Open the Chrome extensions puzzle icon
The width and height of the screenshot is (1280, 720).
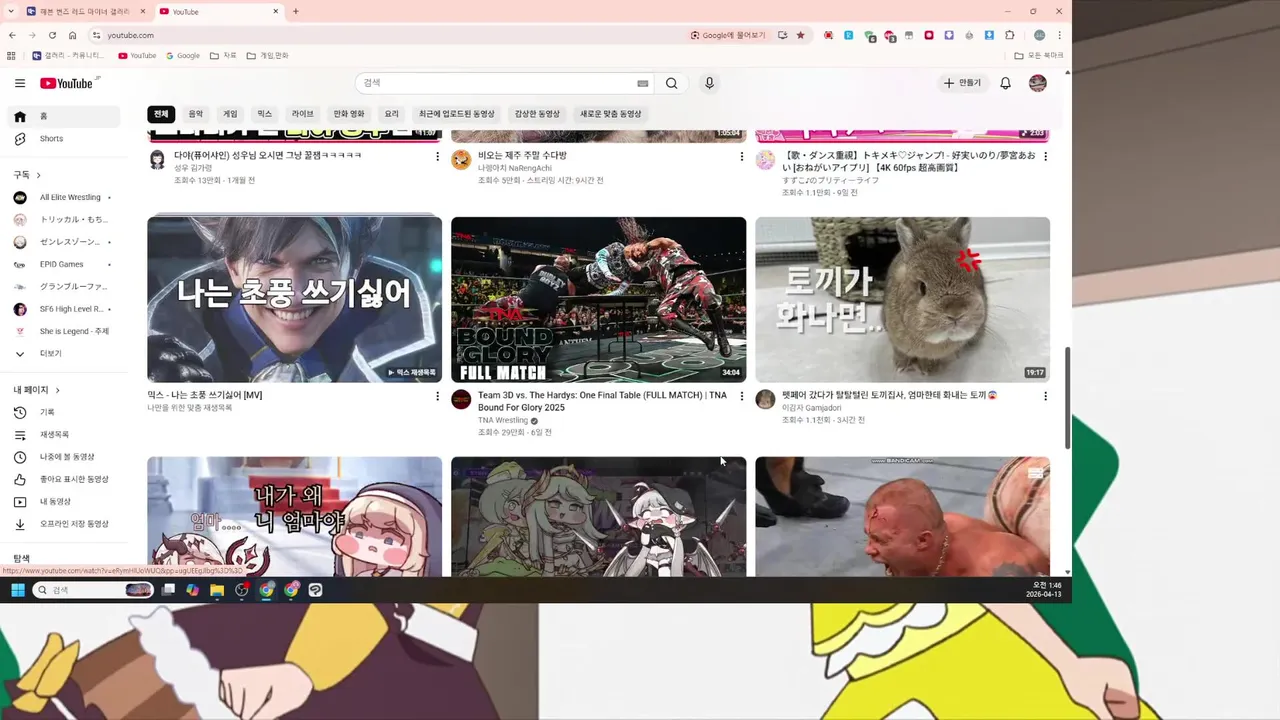(x=1010, y=35)
